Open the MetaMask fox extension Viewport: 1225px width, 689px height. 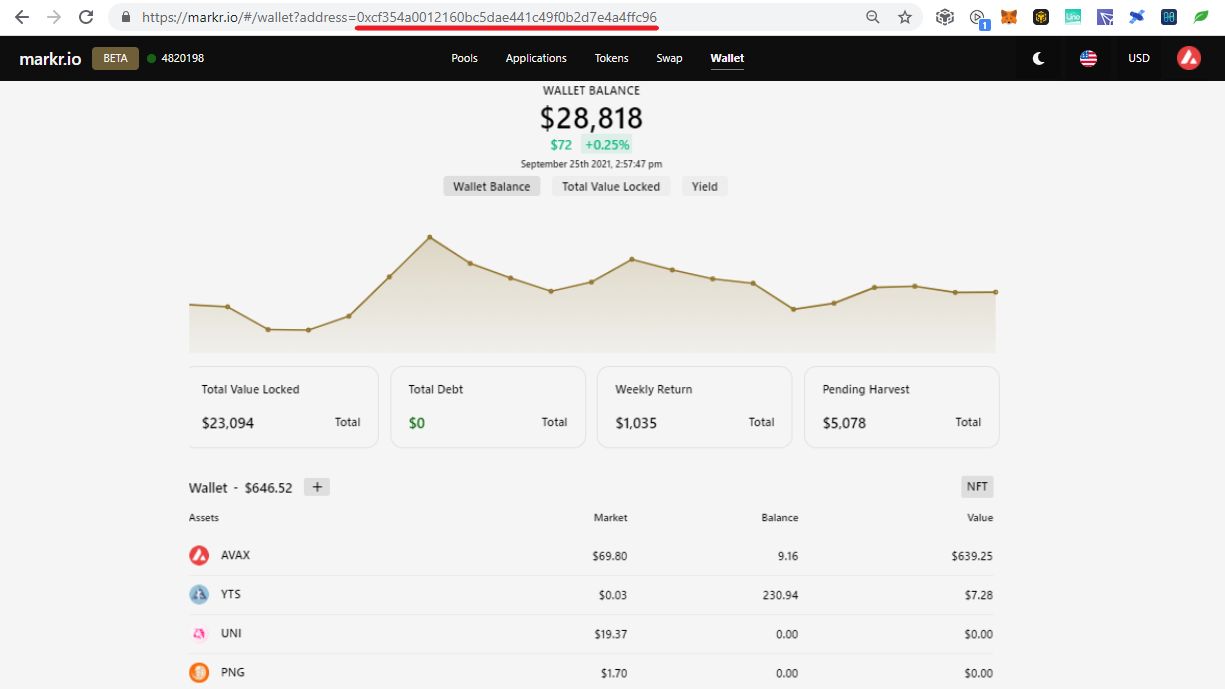coord(1009,17)
